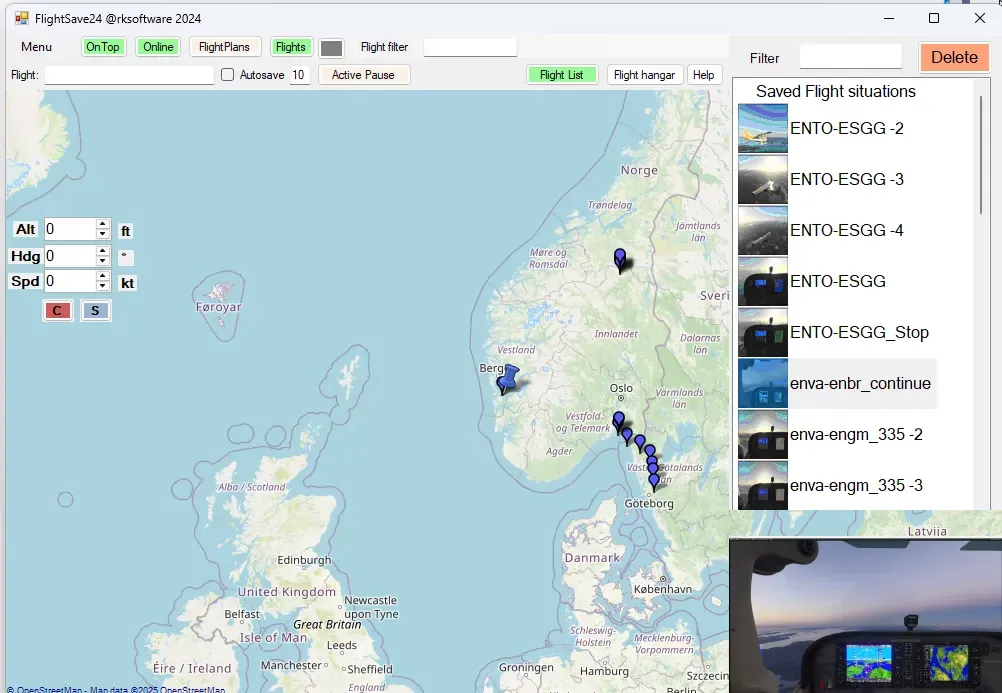Select the enva-enbr_continue thumbnail image
Image resolution: width=1002 pixels, height=693 pixels.
[762, 384]
